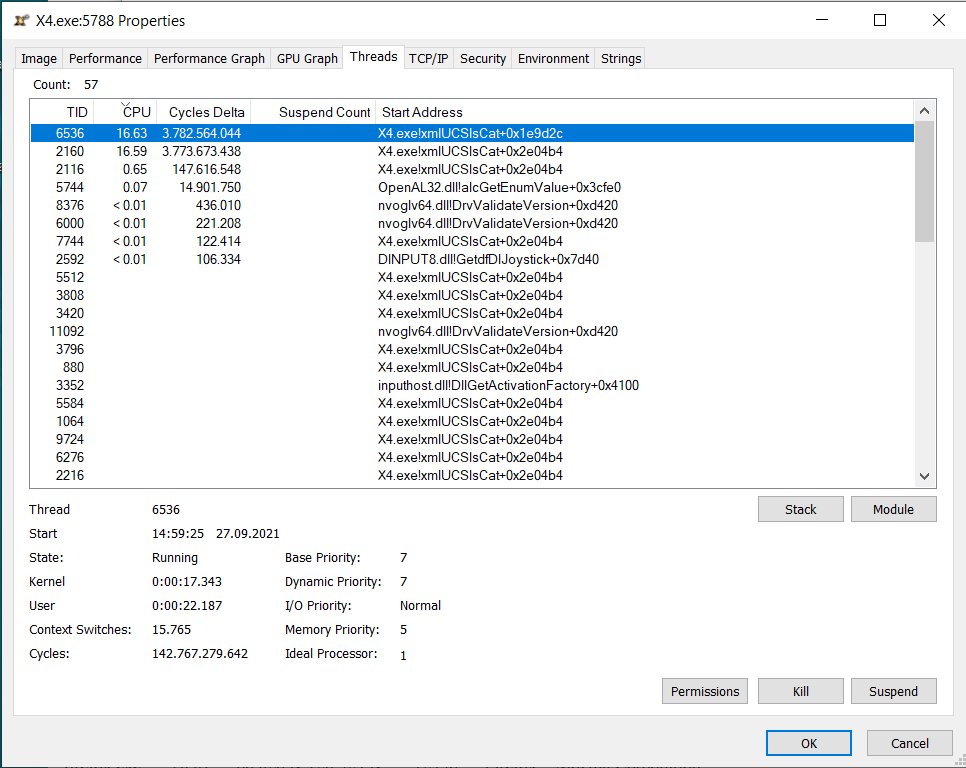The width and height of the screenshot is (966, 768).
Task: Select thread row with TID 3420
Action: 472,313
